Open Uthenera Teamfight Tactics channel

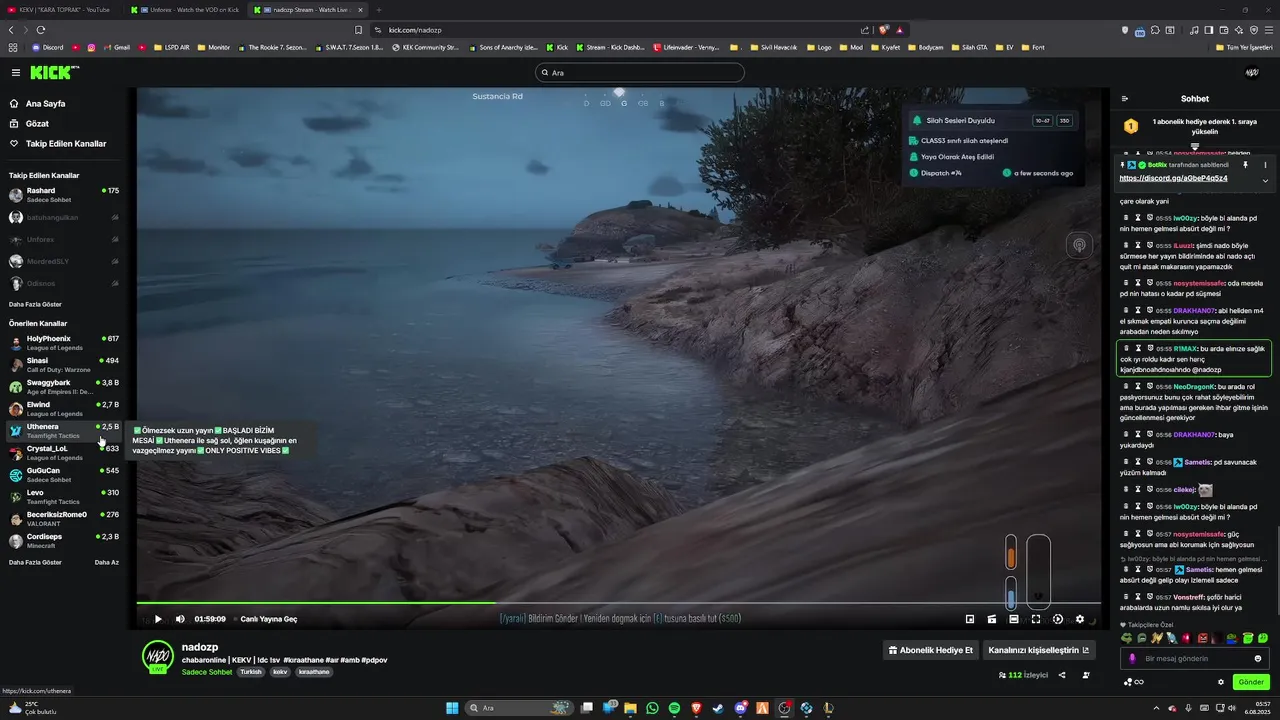pos(64,431)
